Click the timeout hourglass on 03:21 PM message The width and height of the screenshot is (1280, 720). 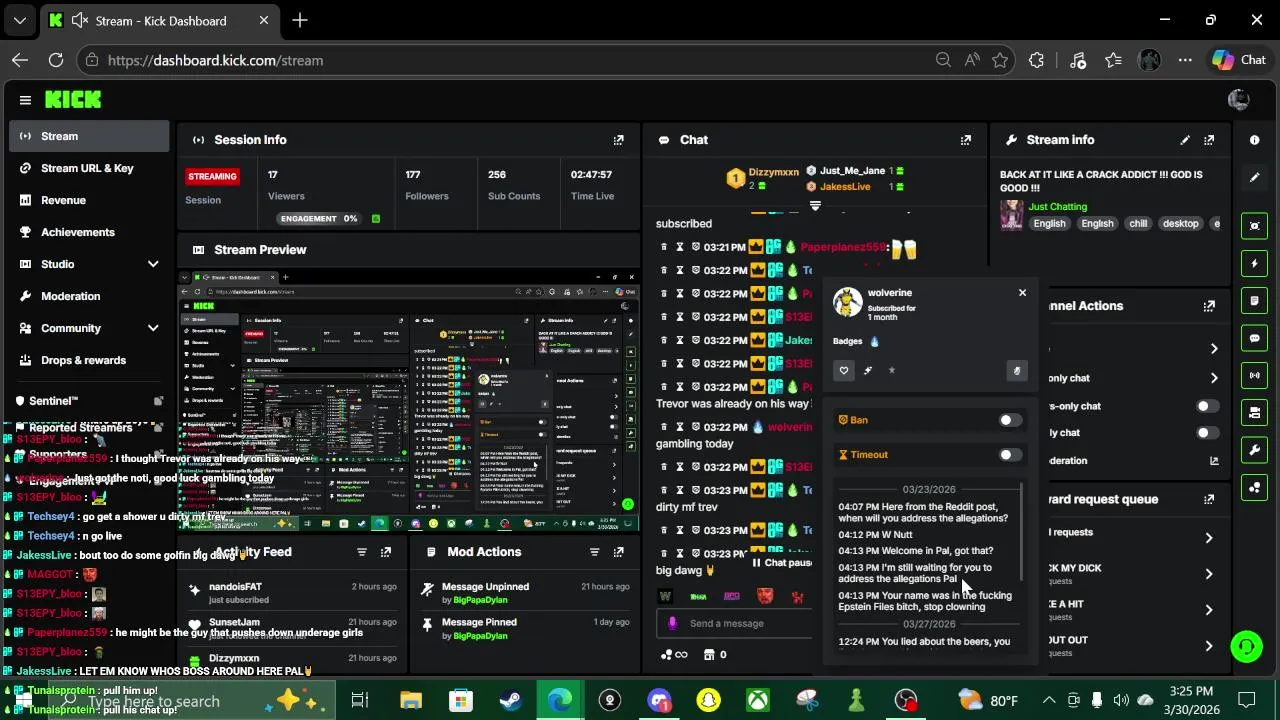tap(680, 247)
